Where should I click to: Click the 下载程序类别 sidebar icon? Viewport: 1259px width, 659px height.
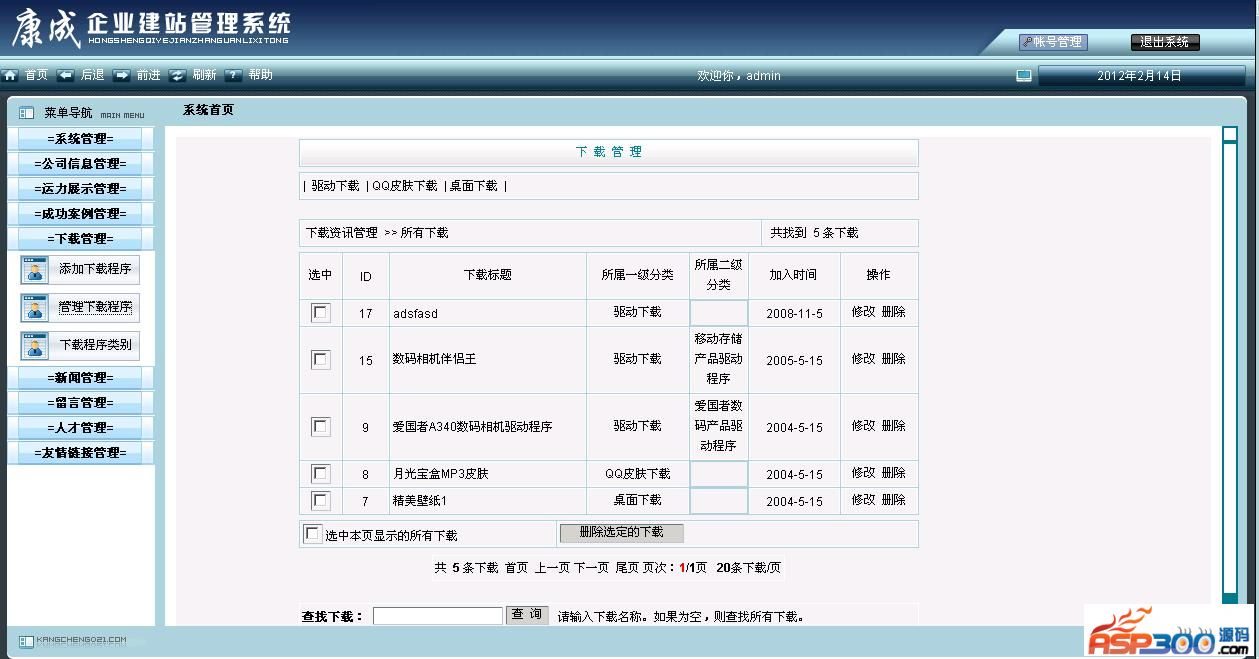35,346
